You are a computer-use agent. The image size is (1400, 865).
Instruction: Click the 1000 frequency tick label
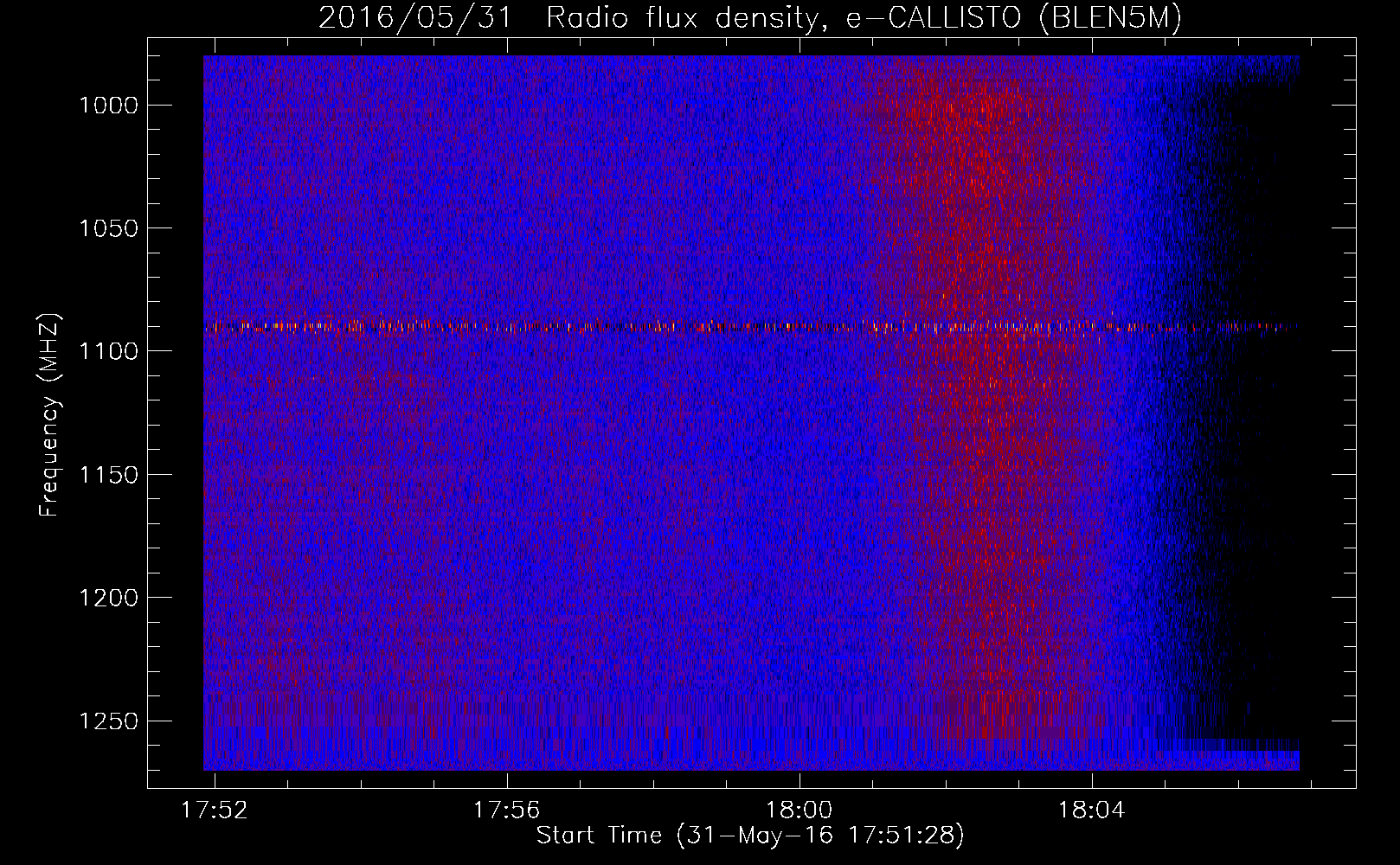(x=109, y=106)
